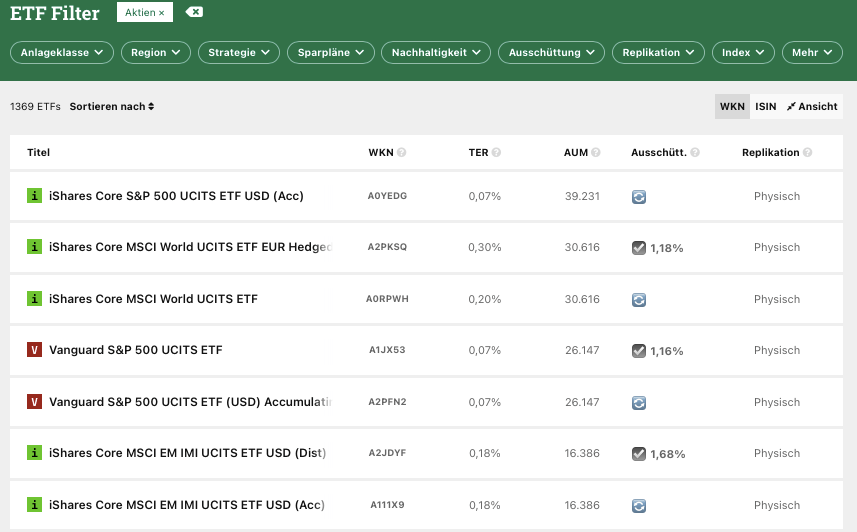Open Vanguard S&P 500 UCITS ETF
Viewport: 857px width, 532px height.
136,350
